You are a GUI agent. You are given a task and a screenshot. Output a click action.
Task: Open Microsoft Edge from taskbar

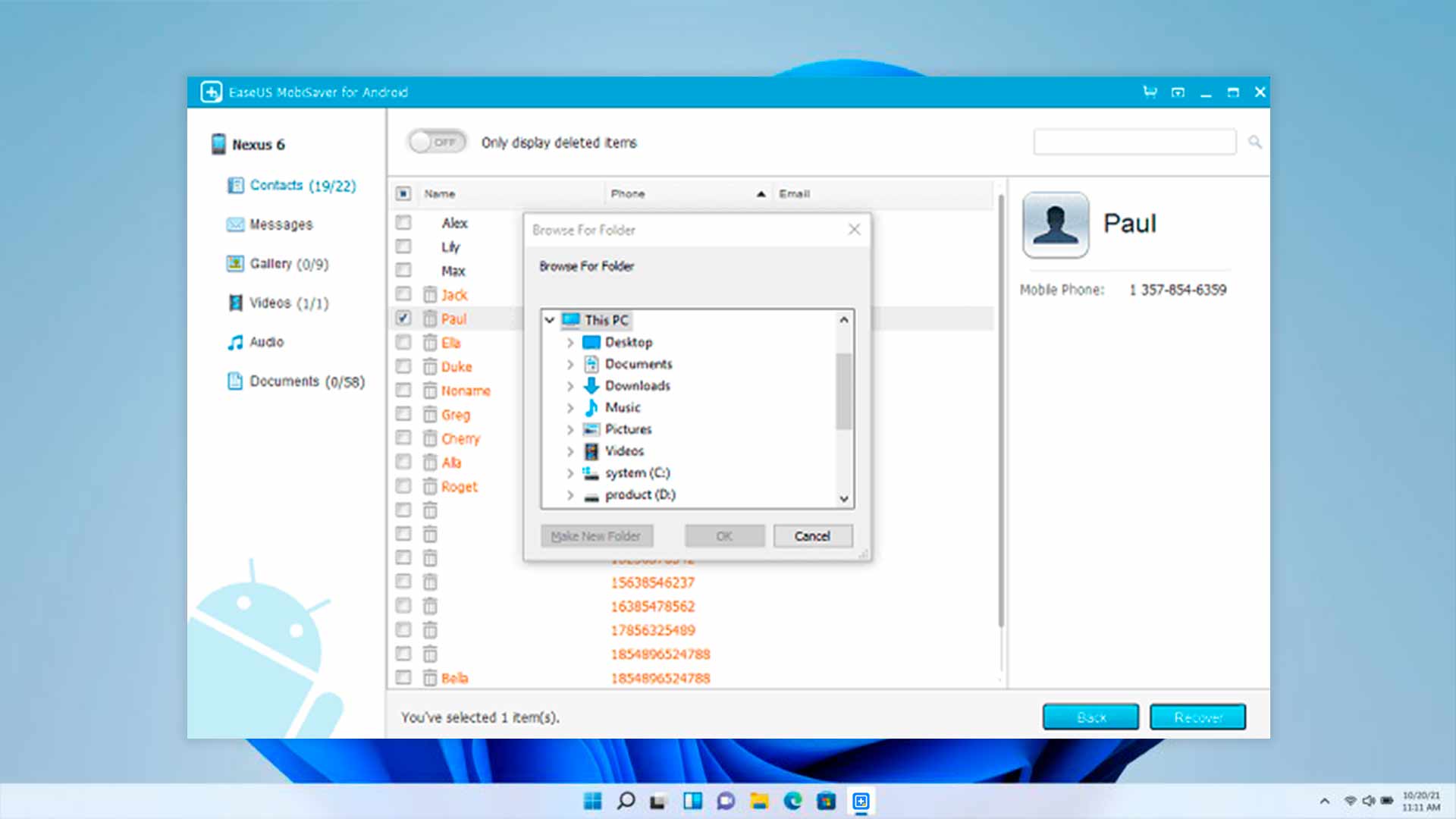point(792,801)
